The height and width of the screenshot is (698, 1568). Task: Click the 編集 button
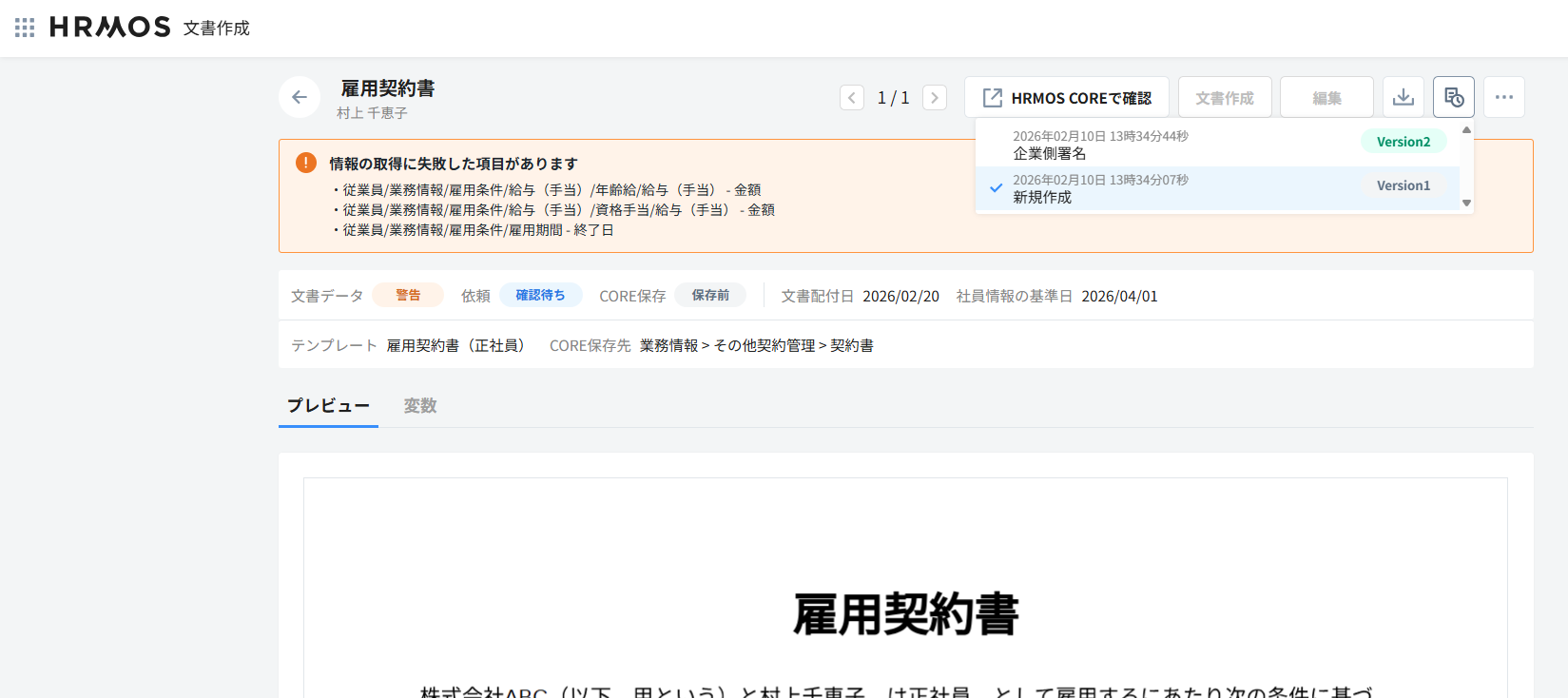coord(1326,98)
